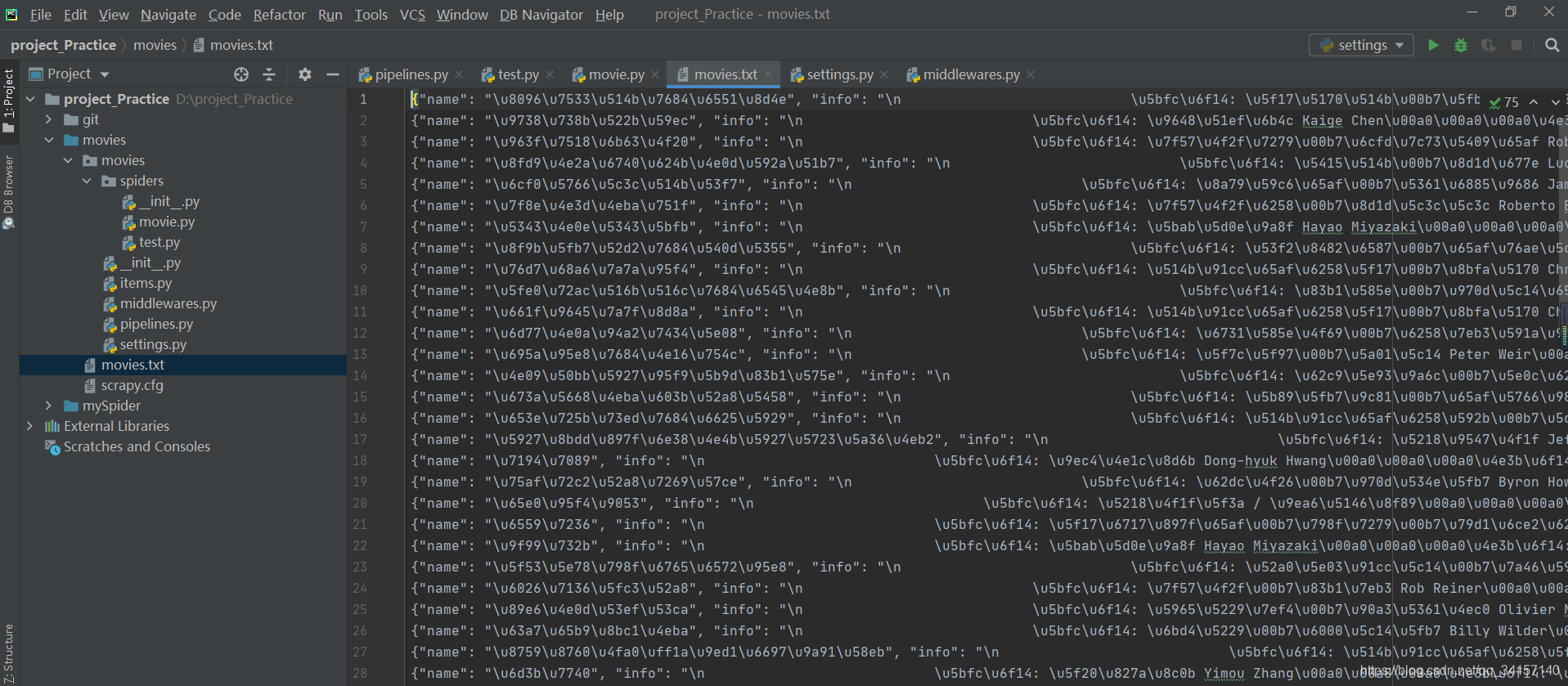Select middlewares.py in the project tree
The height and width of the screenshot is (686, 1568).
point(168,303)
